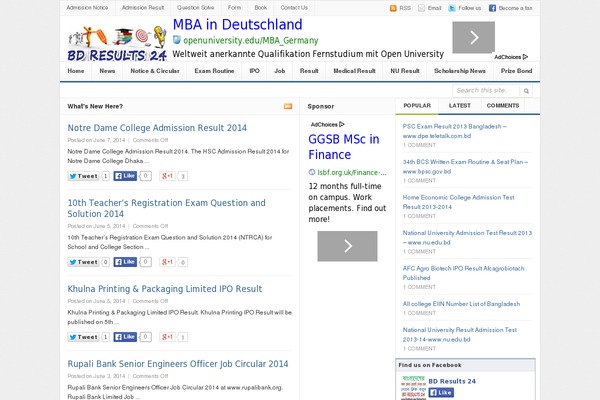The image size is (600, 400).
Task: Open PSC Exam Result 2013 Bangladesh link
Action: (x=467, y=127)
